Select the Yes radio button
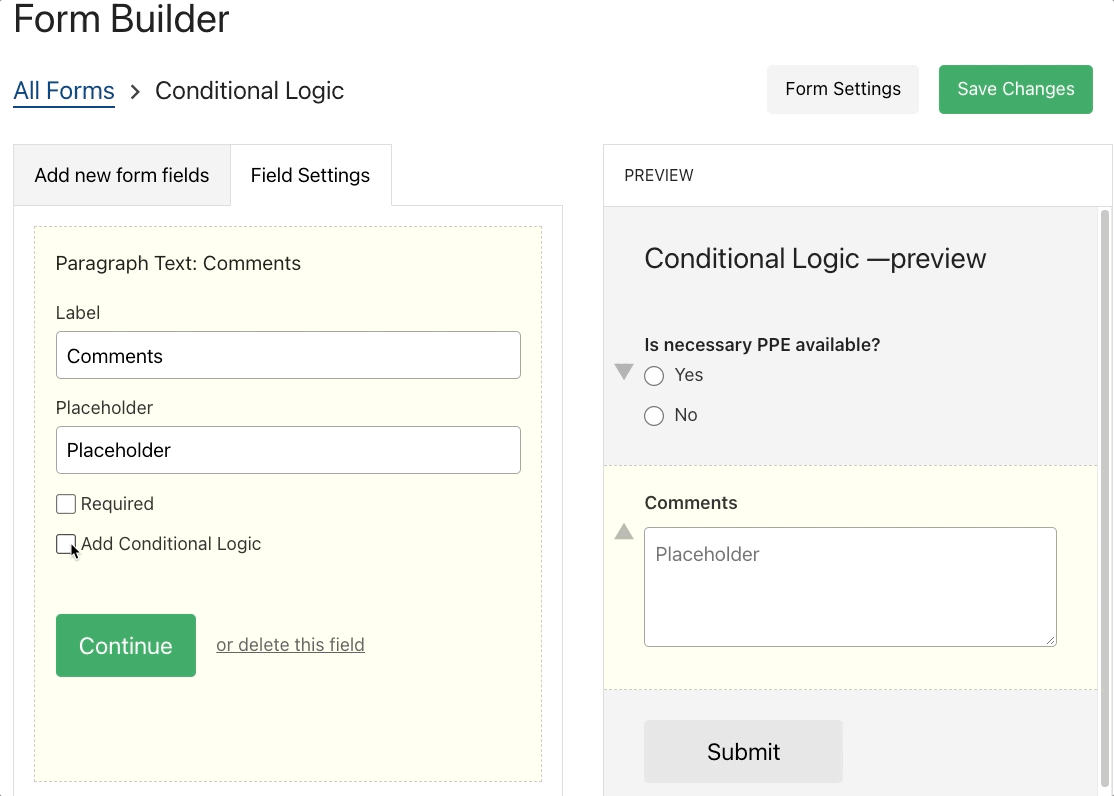This screenshot has height=796, width=1114. tap(654, 375)
